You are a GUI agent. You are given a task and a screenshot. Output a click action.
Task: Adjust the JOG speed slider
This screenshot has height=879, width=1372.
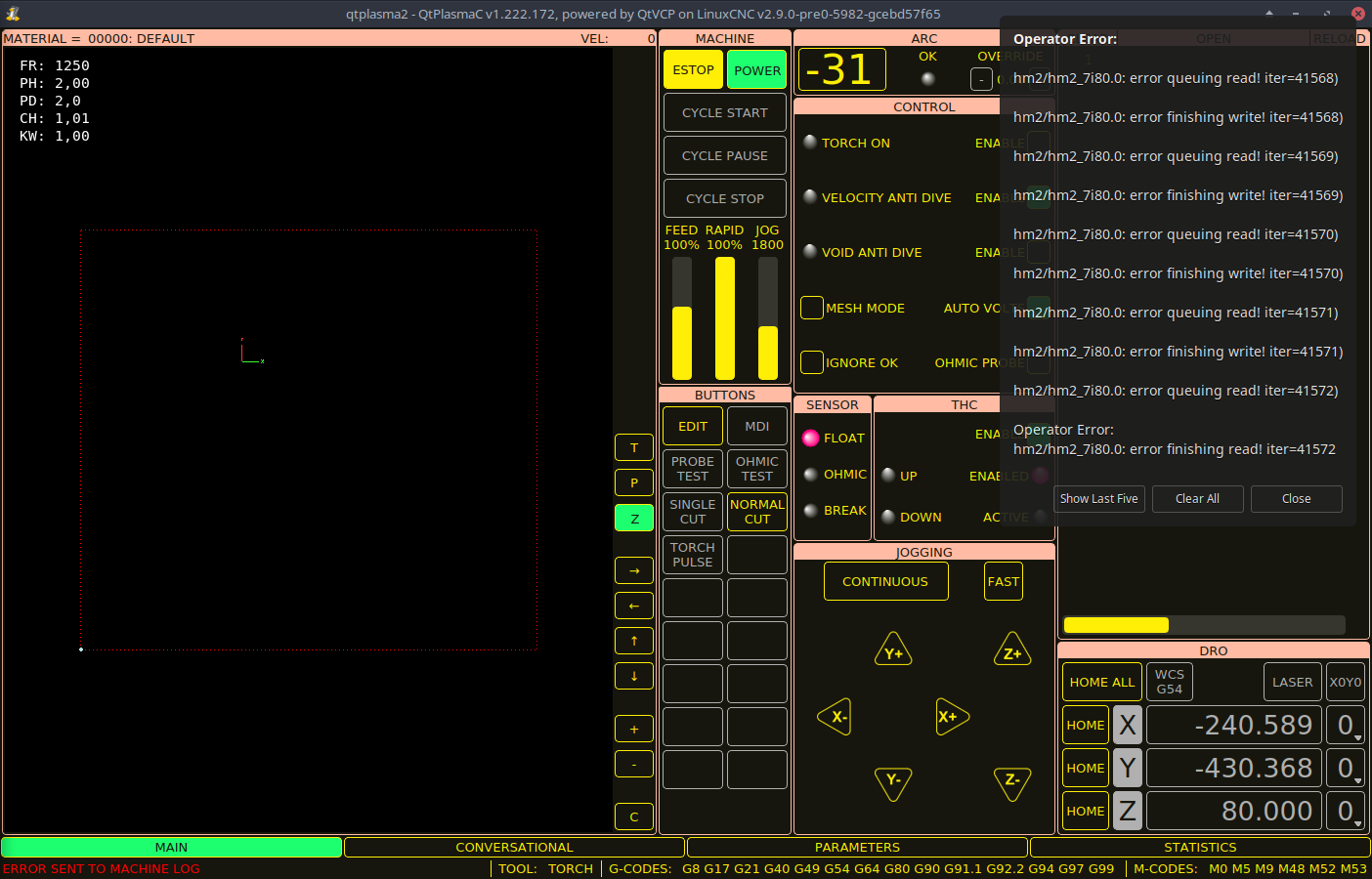click(768, 317)
